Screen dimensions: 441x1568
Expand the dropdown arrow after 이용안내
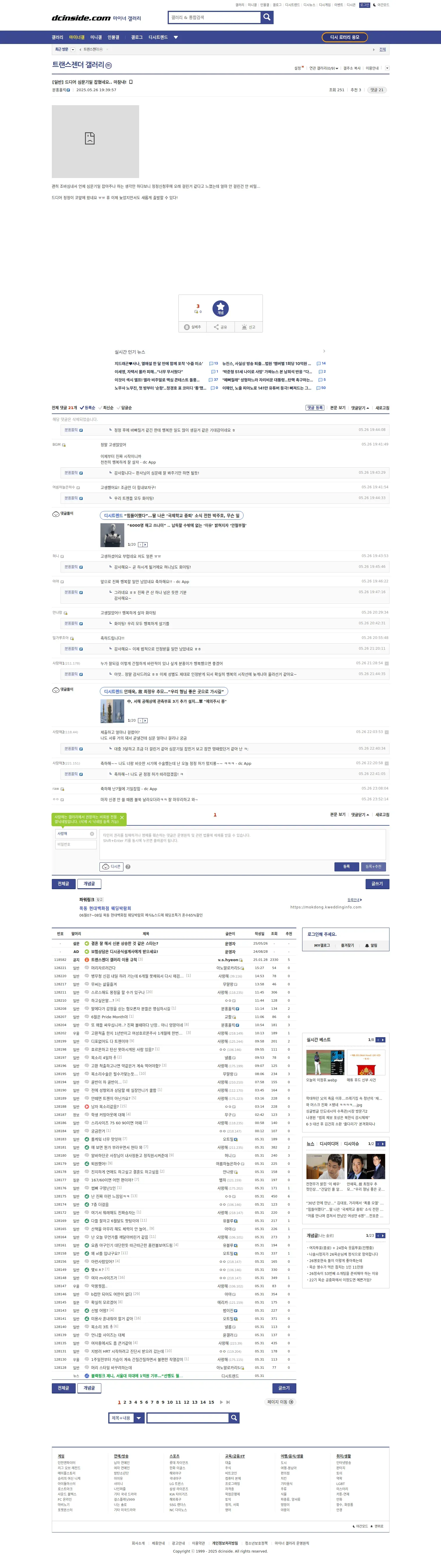[387, 68]
